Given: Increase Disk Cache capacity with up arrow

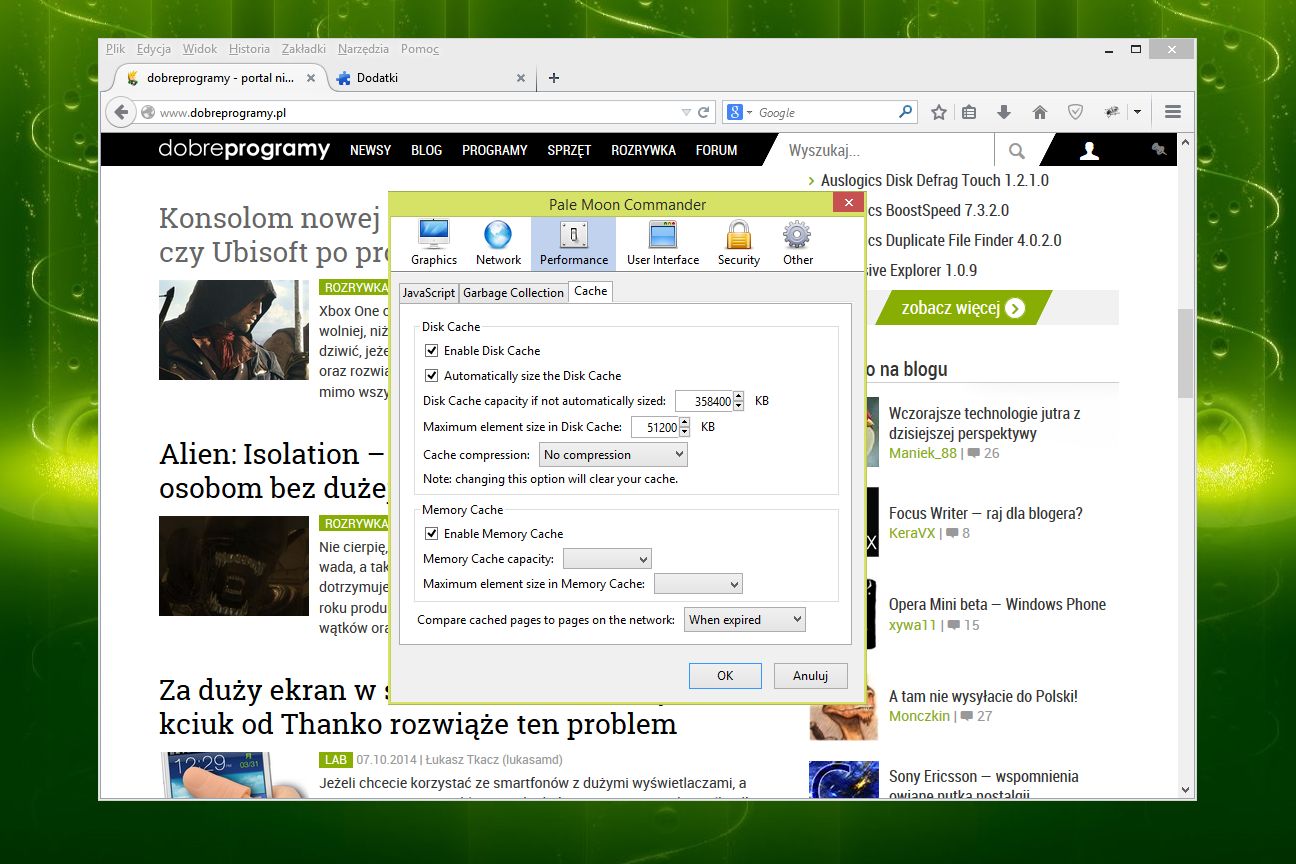Looking at the screenshot, I should click(738, 396).
